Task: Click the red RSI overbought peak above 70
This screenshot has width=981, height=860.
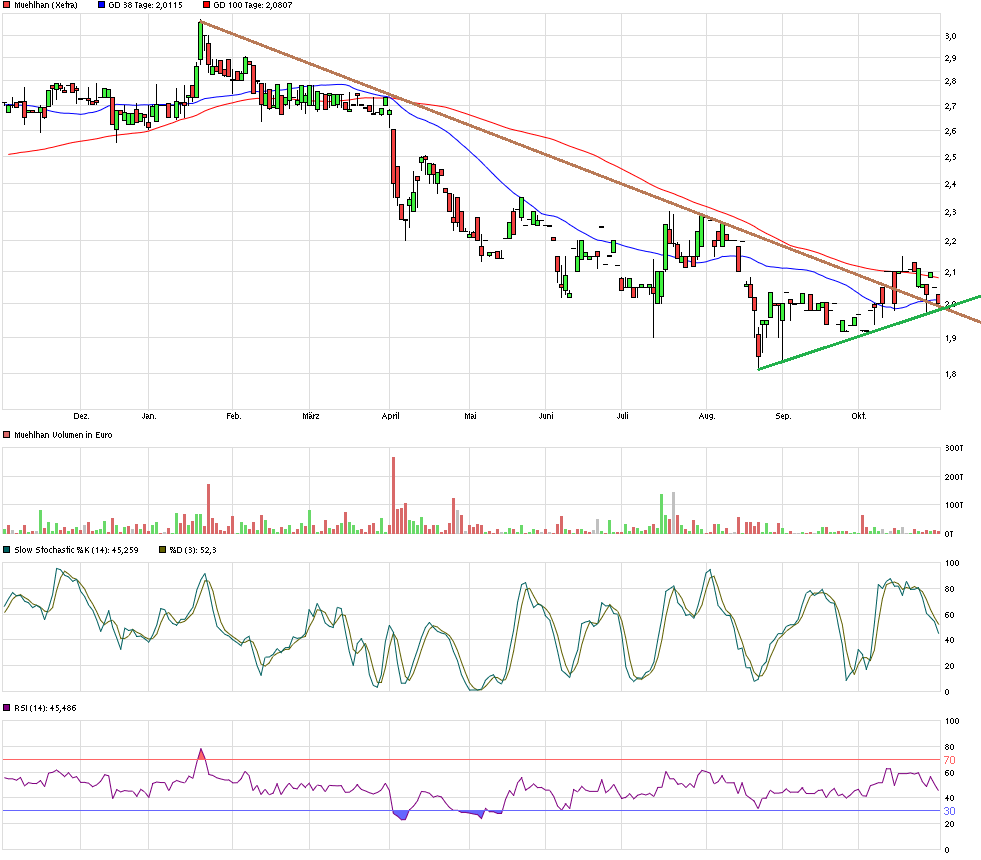Action: [x=201, y=754]
